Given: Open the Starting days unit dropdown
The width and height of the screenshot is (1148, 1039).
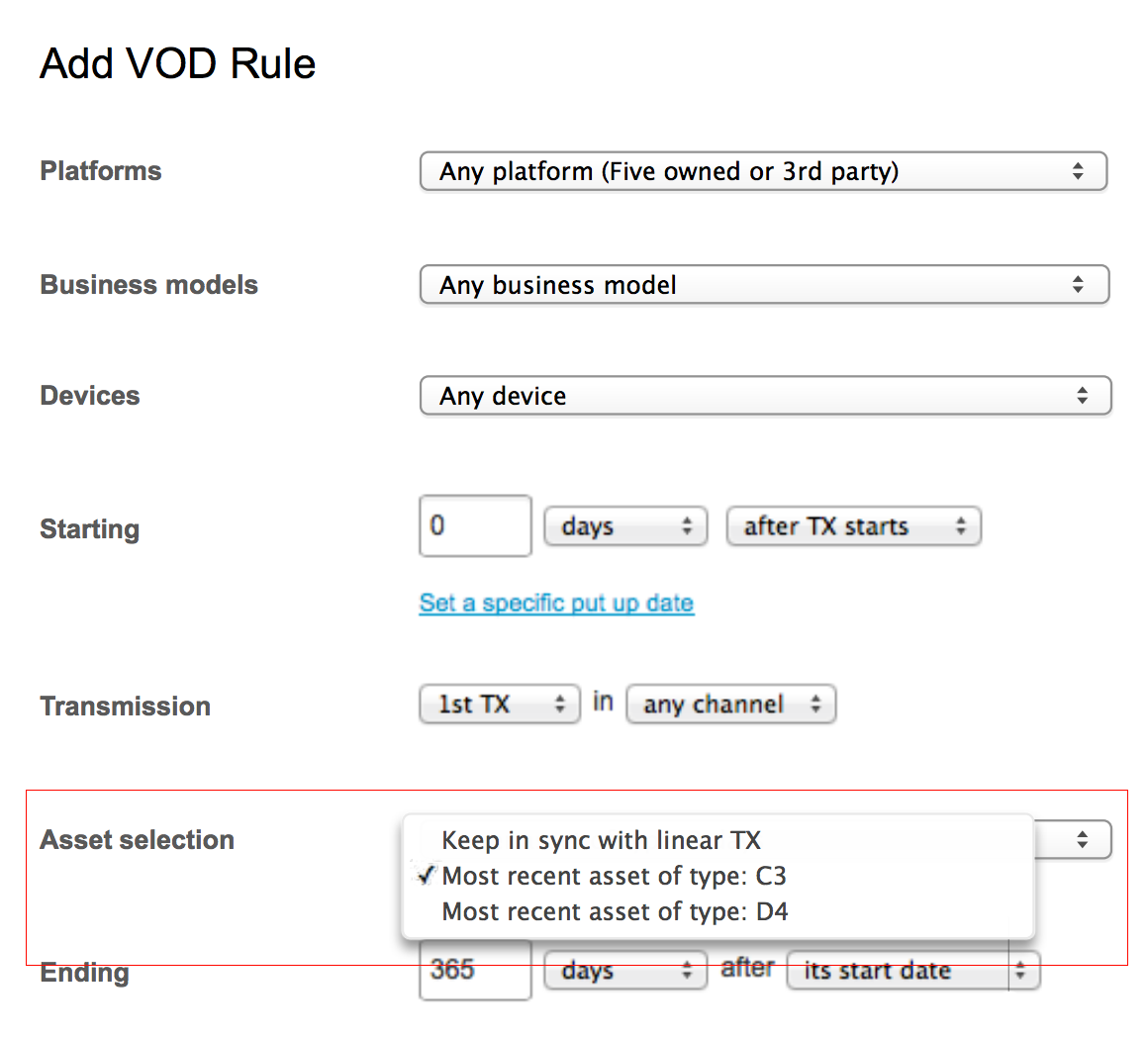Looking at the screenshot, I should point(625,526).
